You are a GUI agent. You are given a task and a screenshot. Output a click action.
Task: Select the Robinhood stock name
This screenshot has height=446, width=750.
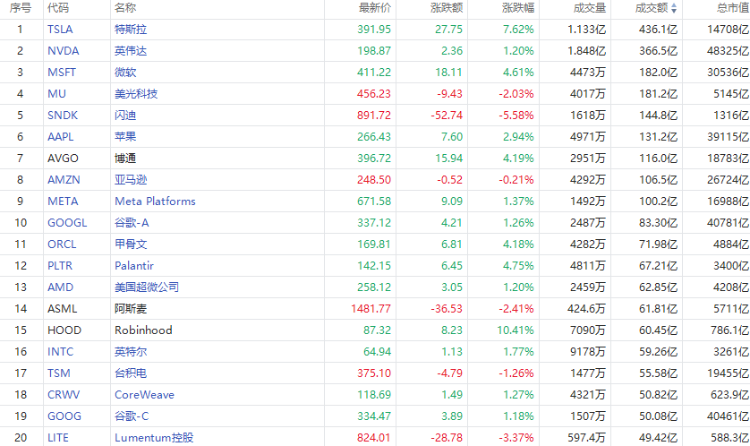(143, 330)
